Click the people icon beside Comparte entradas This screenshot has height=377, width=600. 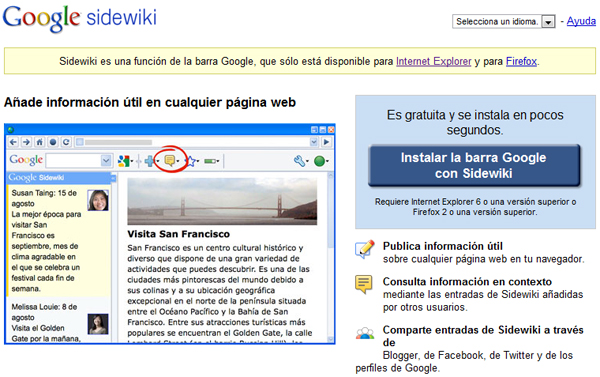(365, 333)
